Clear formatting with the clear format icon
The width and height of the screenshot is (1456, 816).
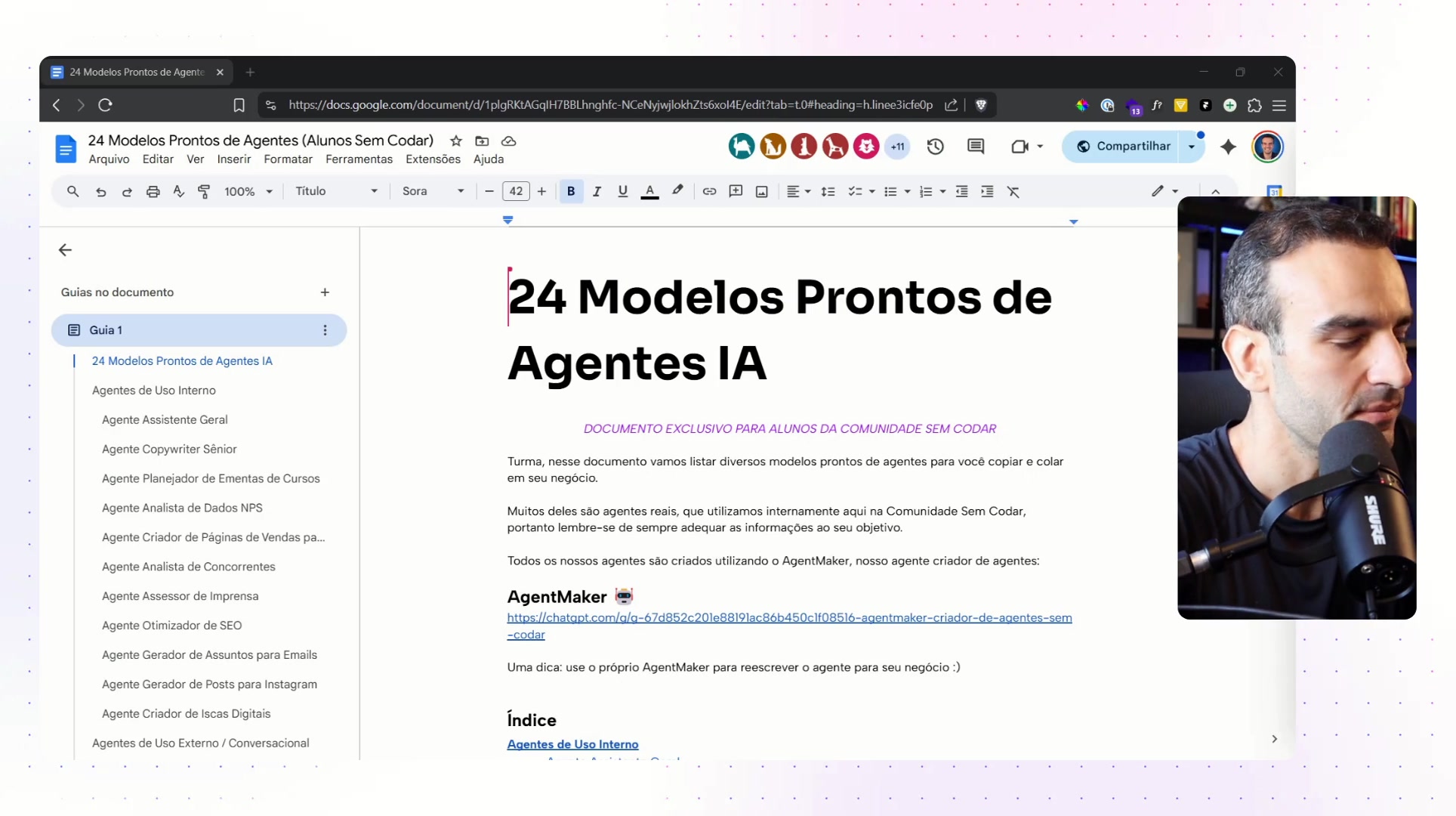(1013, 191)
